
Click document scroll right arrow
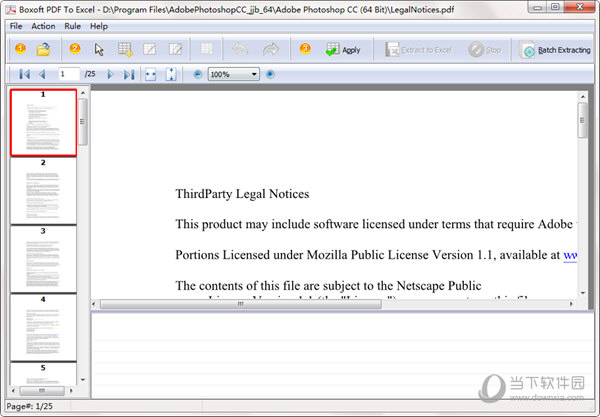point(571,304)
